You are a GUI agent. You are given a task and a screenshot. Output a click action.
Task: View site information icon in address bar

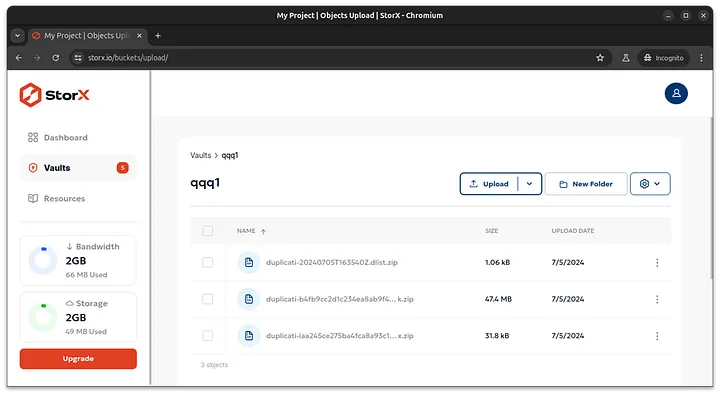click(78, 58)
